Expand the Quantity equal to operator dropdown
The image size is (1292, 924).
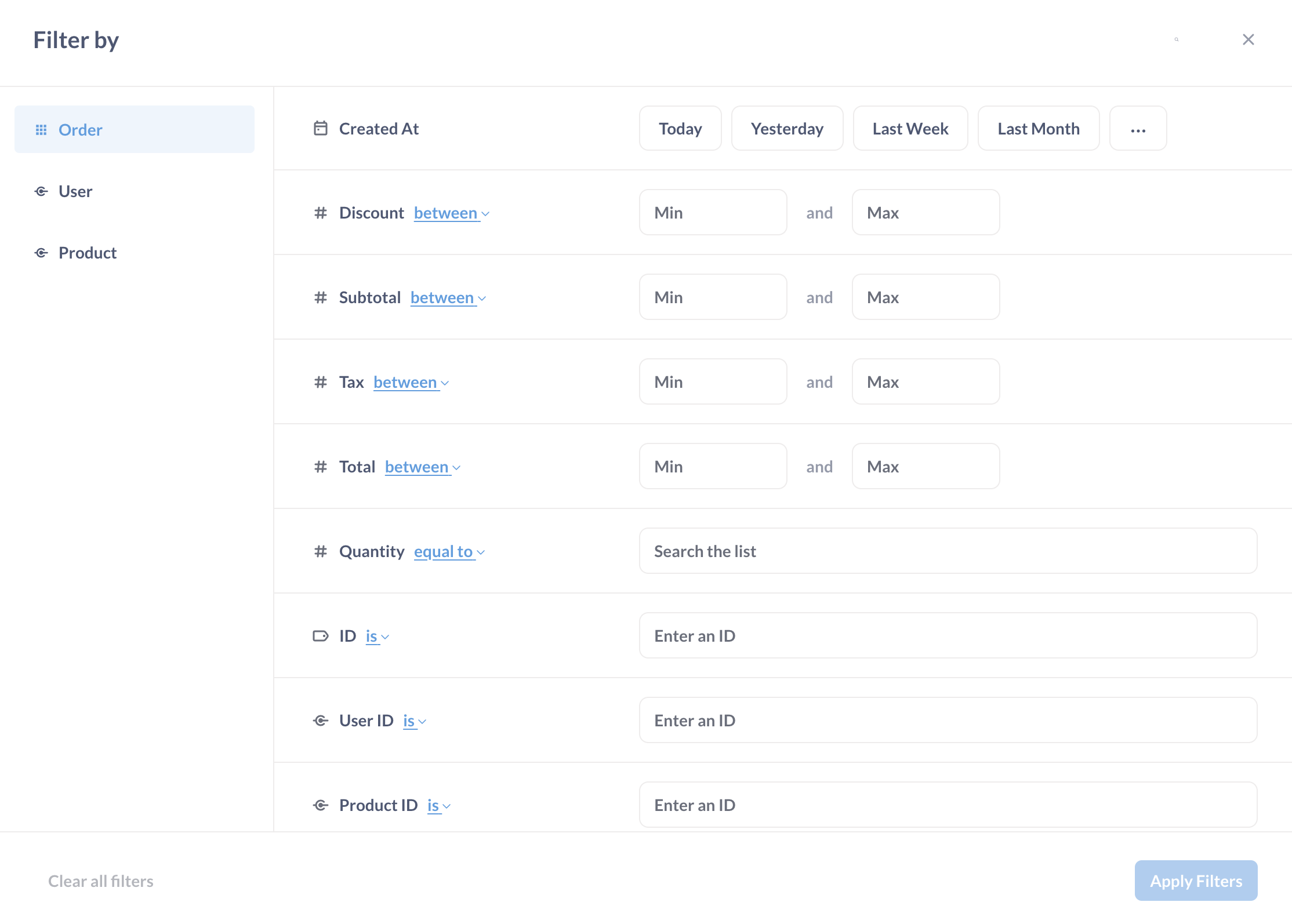[449, 551]
